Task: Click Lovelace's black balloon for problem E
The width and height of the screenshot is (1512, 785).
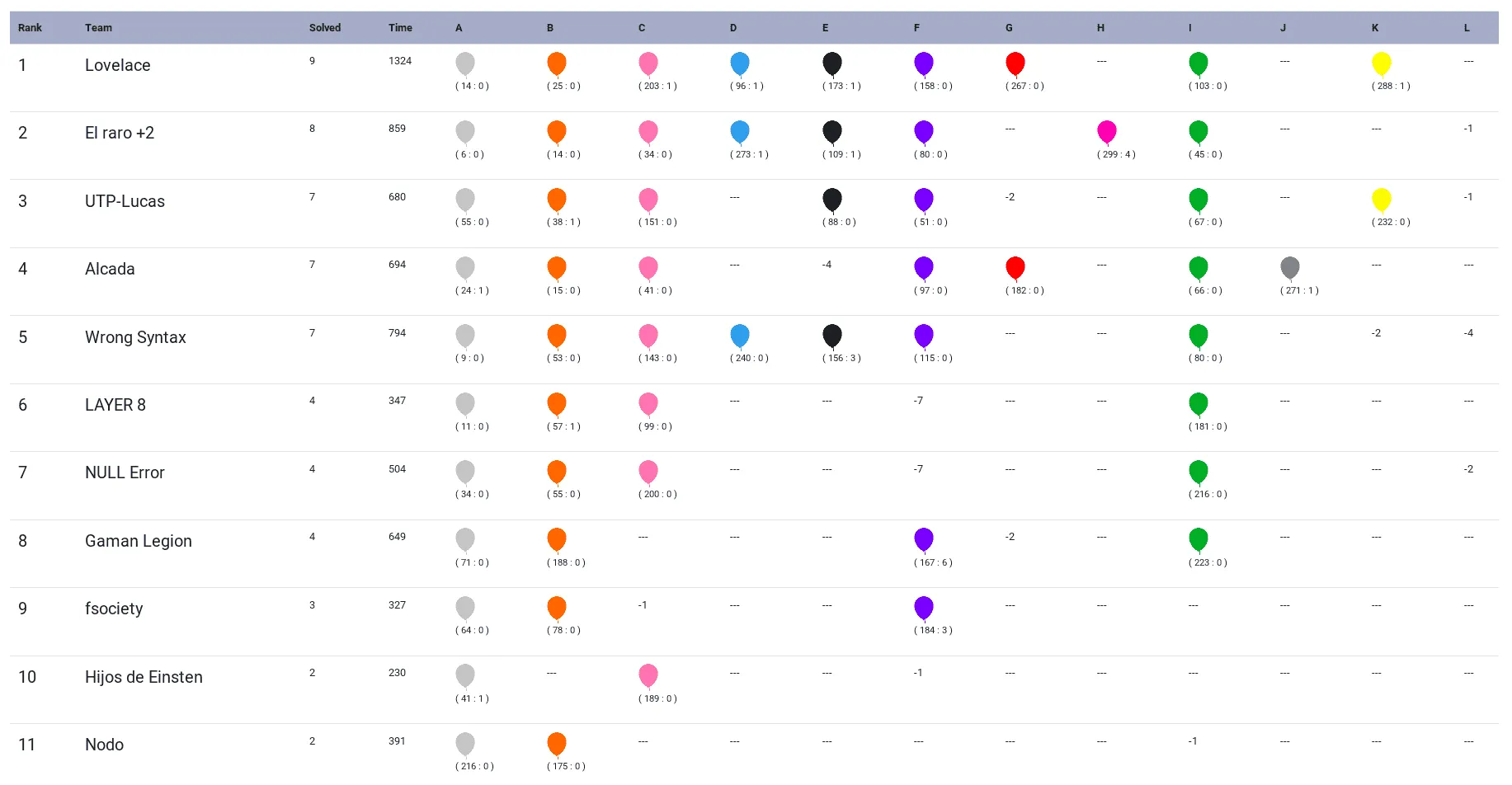Action: (x=831, y=63)
